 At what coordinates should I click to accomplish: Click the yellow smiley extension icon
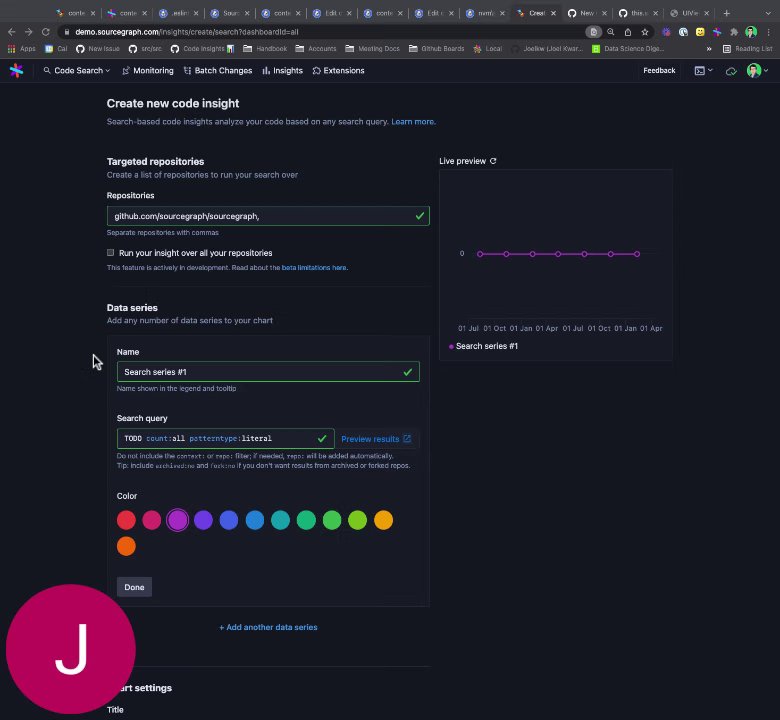(700, 32)
